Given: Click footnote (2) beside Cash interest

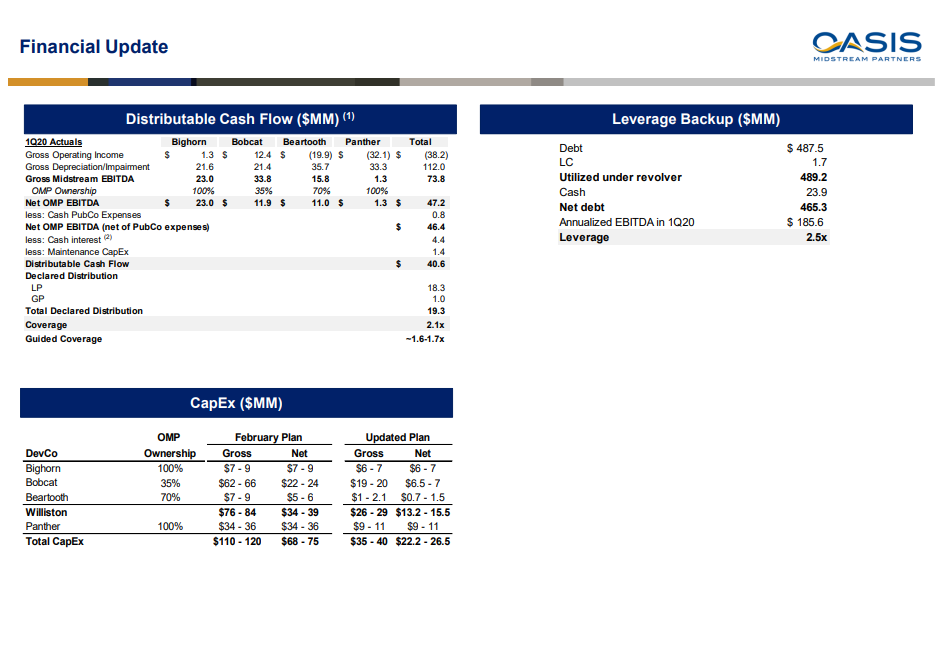Looking at the screenshot, I should tap(107, 238).
